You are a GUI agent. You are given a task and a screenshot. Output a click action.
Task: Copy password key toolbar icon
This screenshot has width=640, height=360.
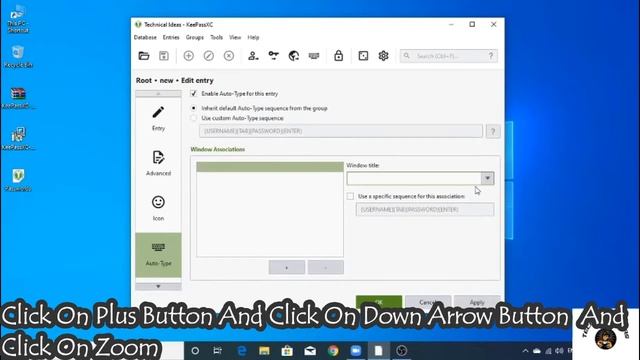click(x=273, y=56)
